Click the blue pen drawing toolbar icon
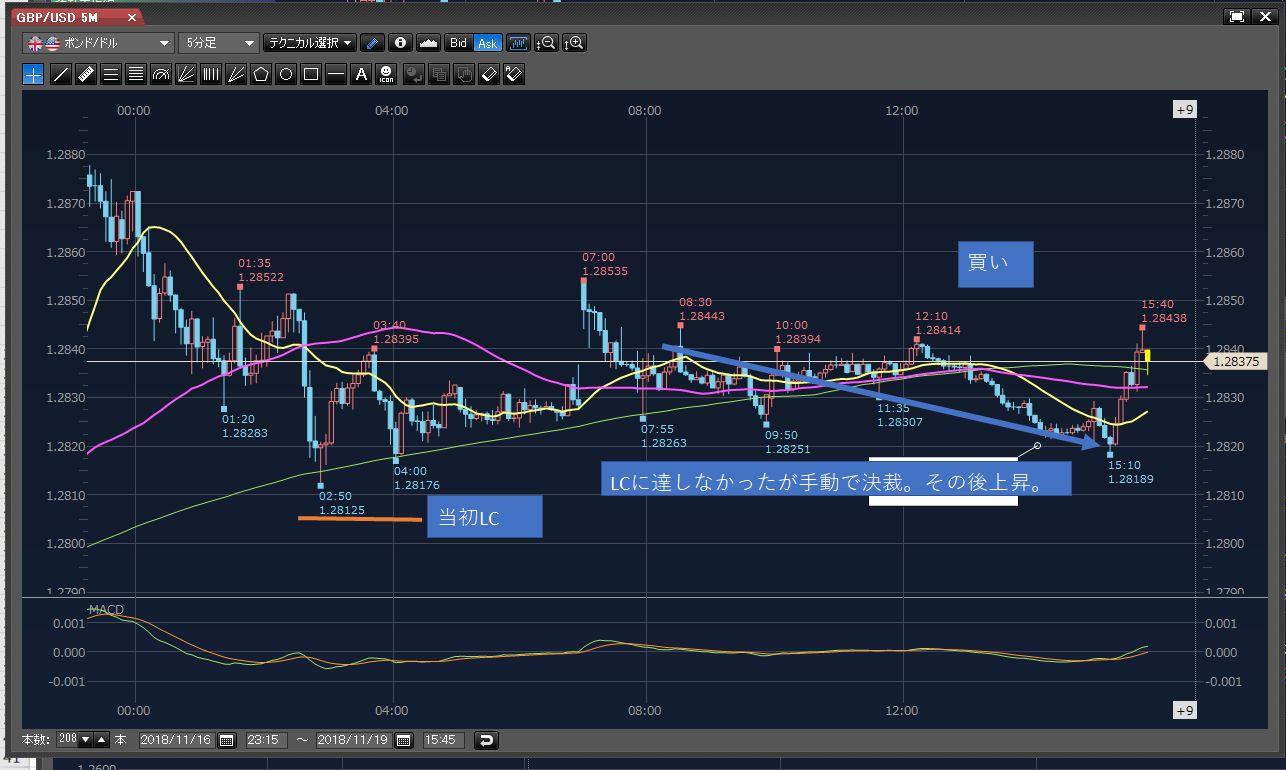The width and height of the screenshot is (1286, 770). [372, 43]
